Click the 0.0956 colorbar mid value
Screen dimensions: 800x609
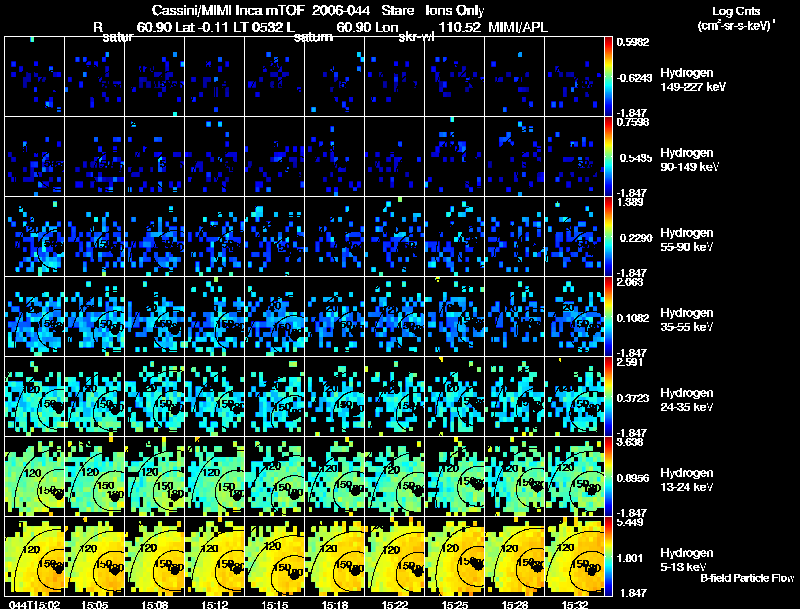(x=633, y=478)
